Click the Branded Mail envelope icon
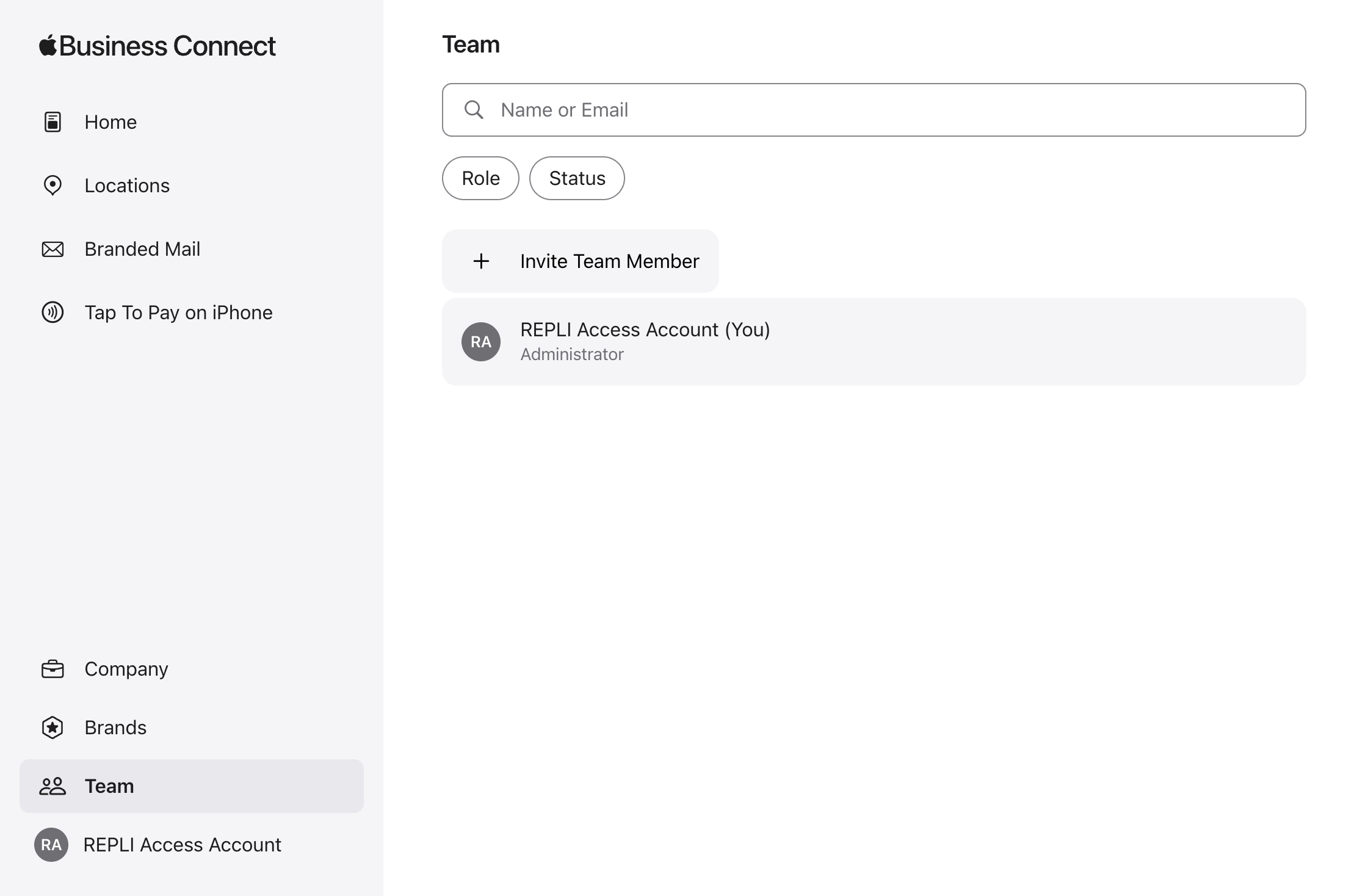The height and width of the screenshot is (896, 1365). point(52,249)
